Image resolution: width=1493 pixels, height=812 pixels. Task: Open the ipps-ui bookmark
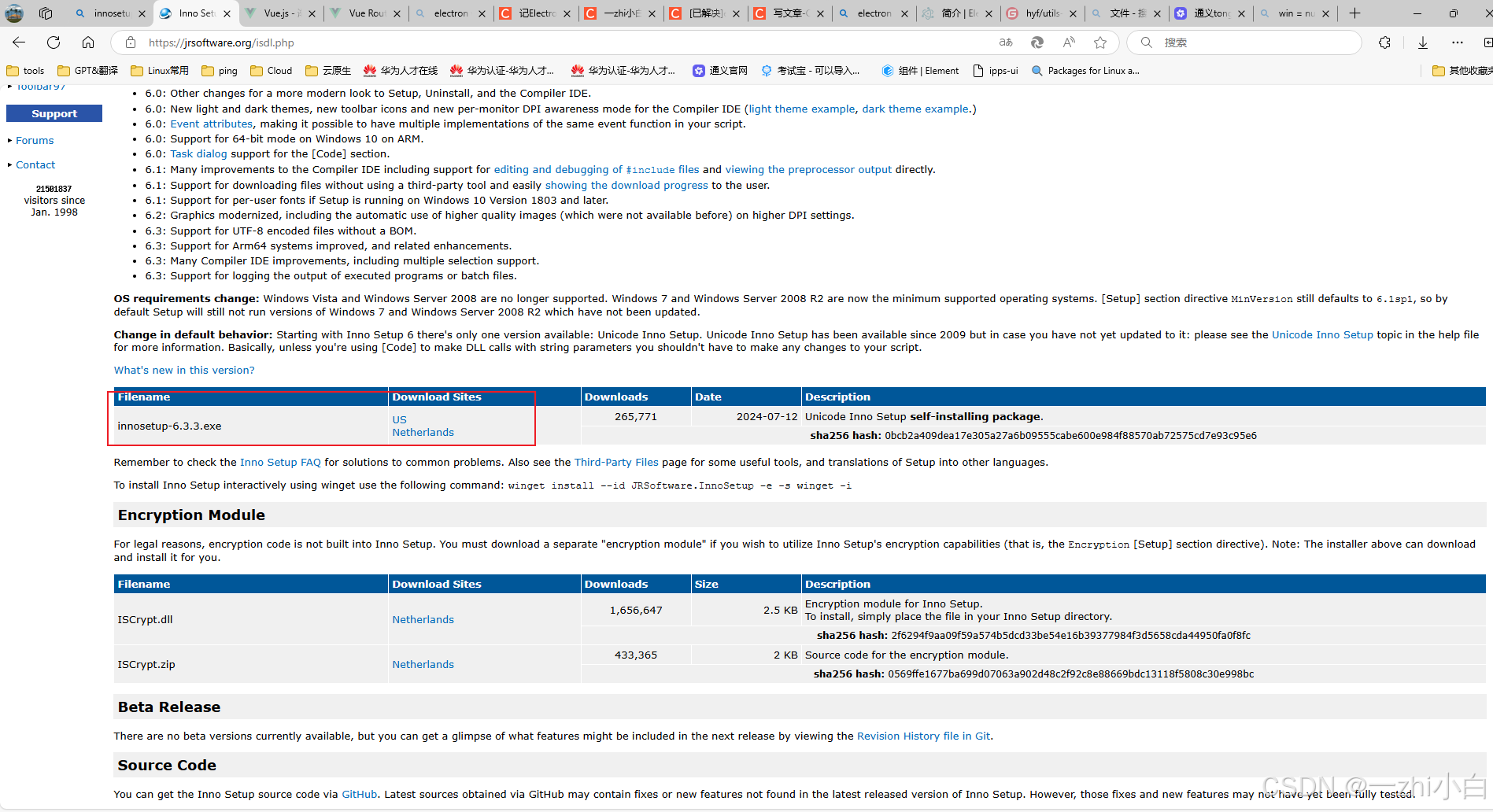[x=996, y=71]
